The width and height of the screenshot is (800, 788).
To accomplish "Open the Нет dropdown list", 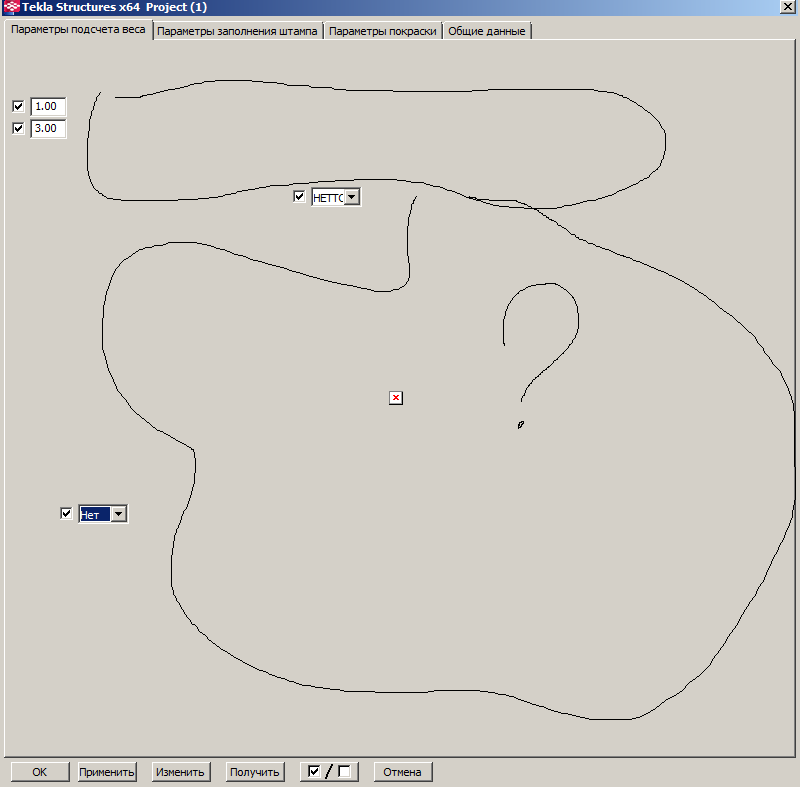I will point(118,514).
